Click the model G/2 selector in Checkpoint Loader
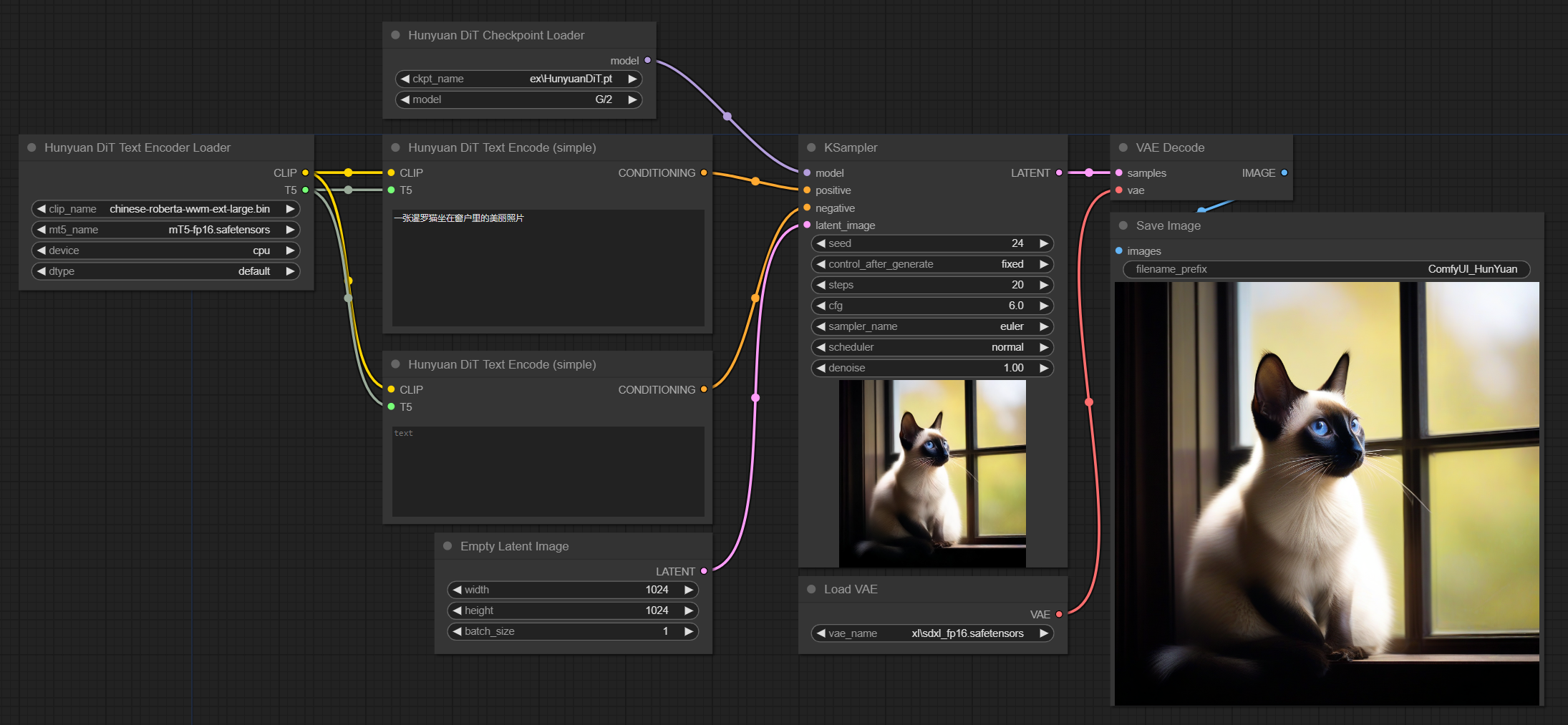 pyautogui.click(x=518, y=99)
